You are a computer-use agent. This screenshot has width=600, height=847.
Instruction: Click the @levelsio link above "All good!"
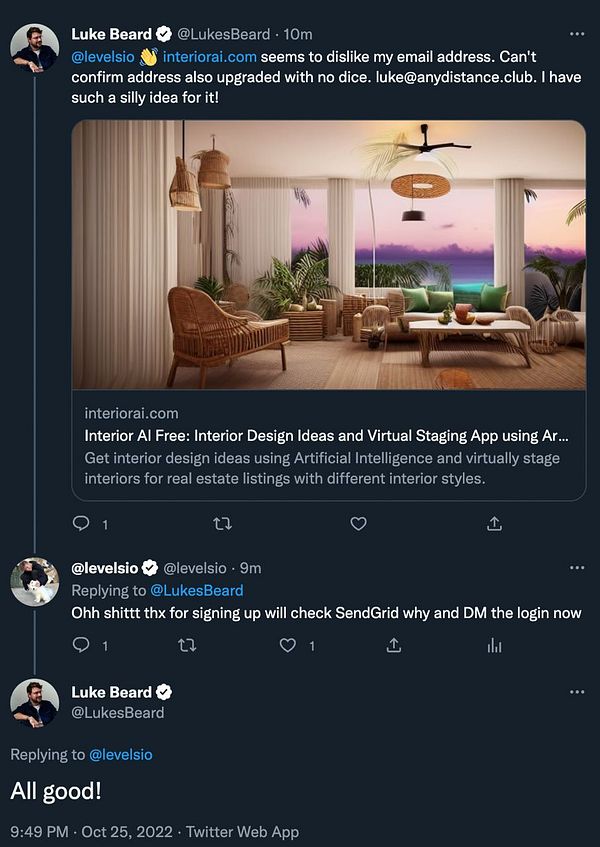pyautogui.click(x=121, y=754)
